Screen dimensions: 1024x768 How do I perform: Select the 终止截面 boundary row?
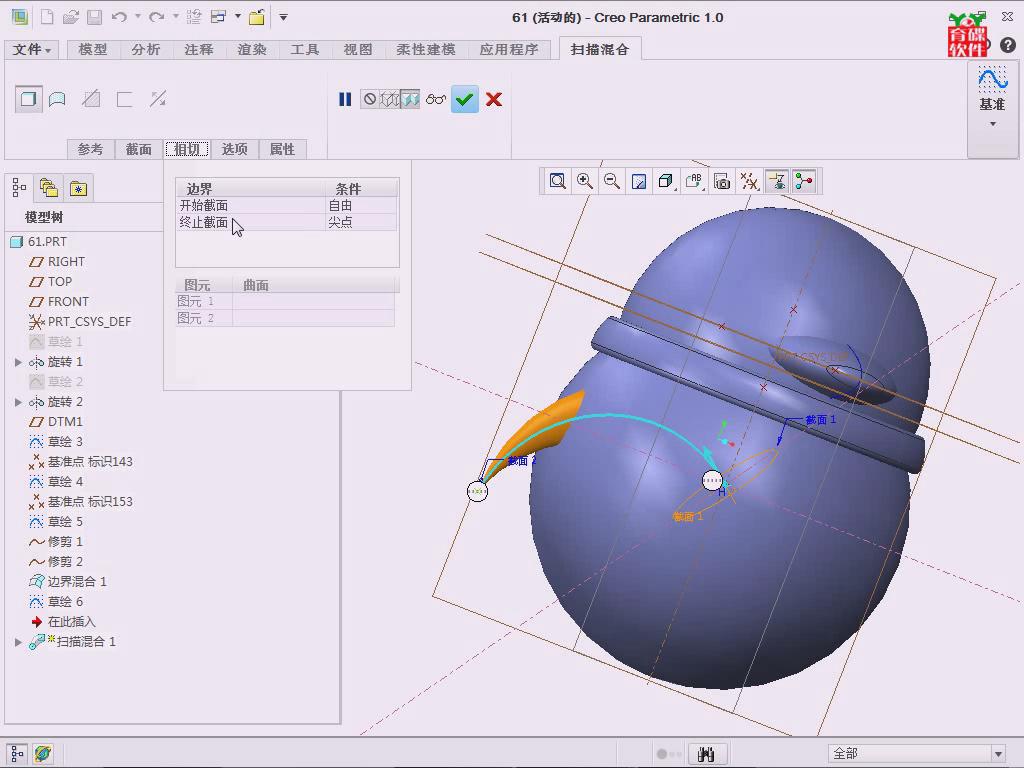click(x=287, y=223)
